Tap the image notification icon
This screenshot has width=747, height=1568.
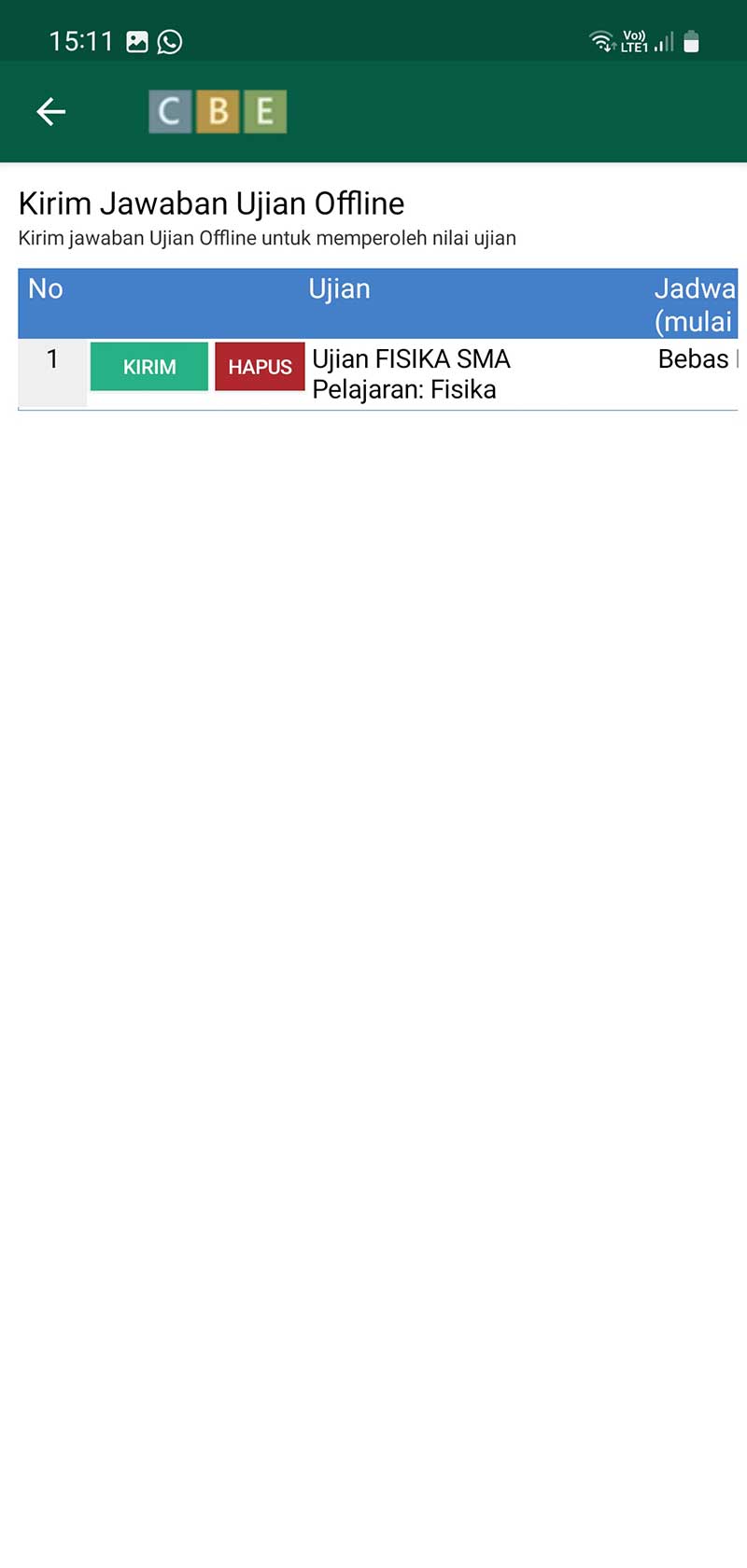[137, 42]
